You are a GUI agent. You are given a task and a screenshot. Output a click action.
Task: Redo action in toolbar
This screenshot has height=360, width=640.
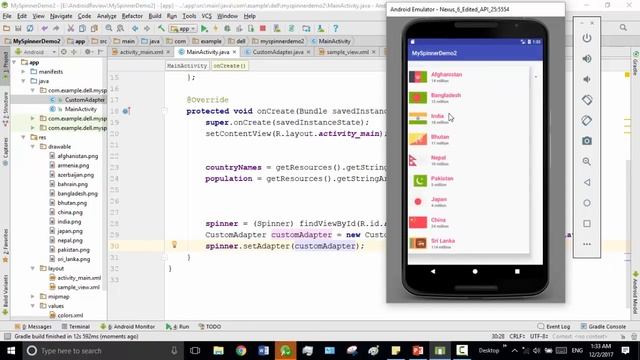(x=56, y=29)
